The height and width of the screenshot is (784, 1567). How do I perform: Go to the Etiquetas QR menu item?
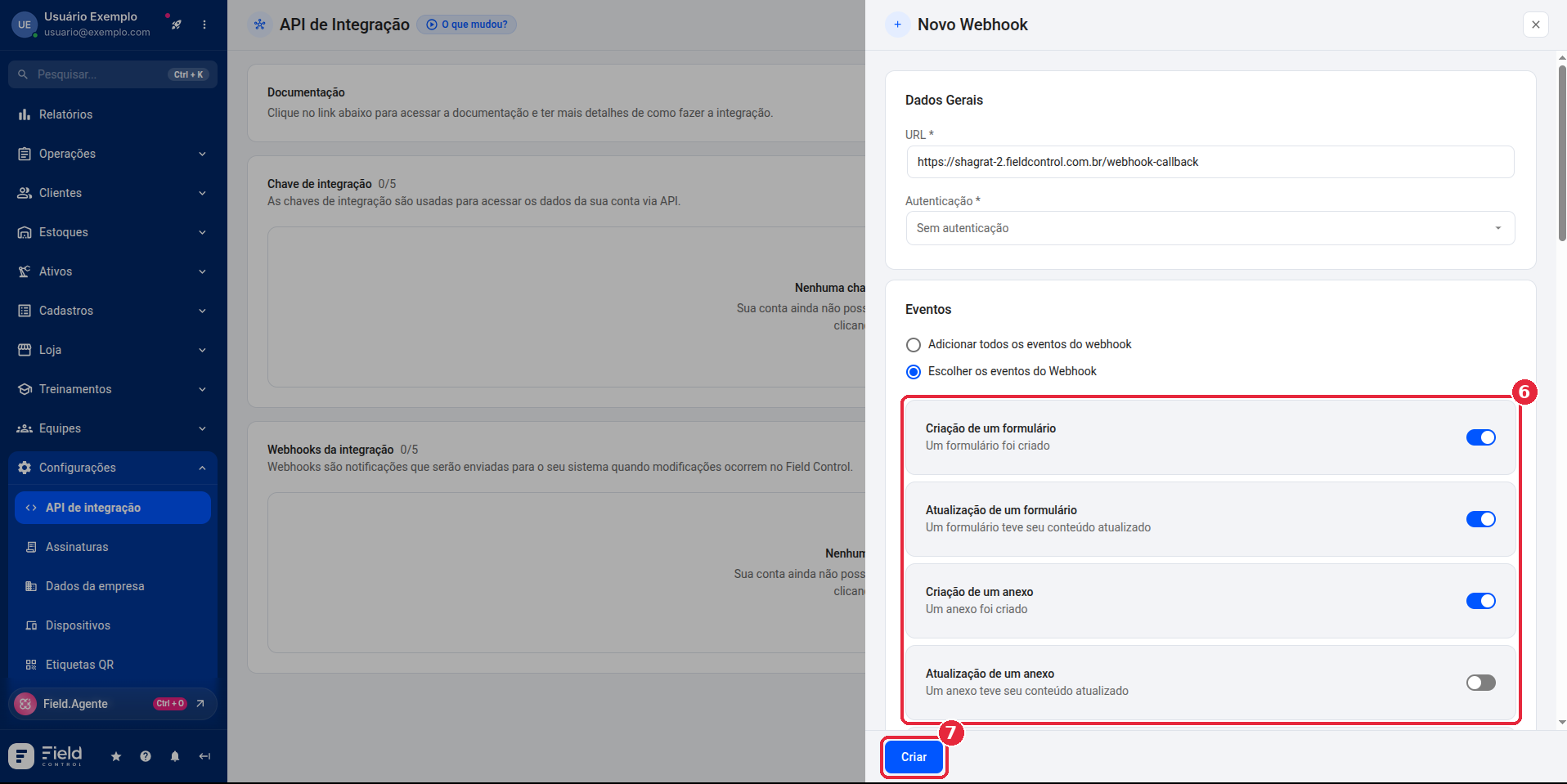tap(113, 665)
